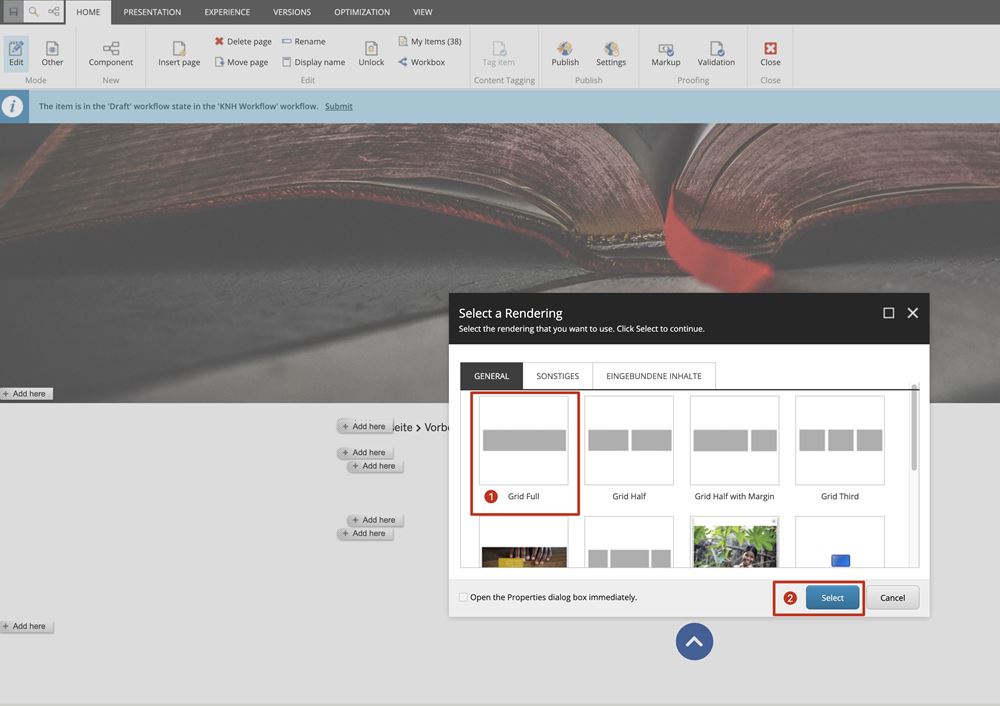Open the Markup proofing tool
1000x706 pixels.
[665, 48]
